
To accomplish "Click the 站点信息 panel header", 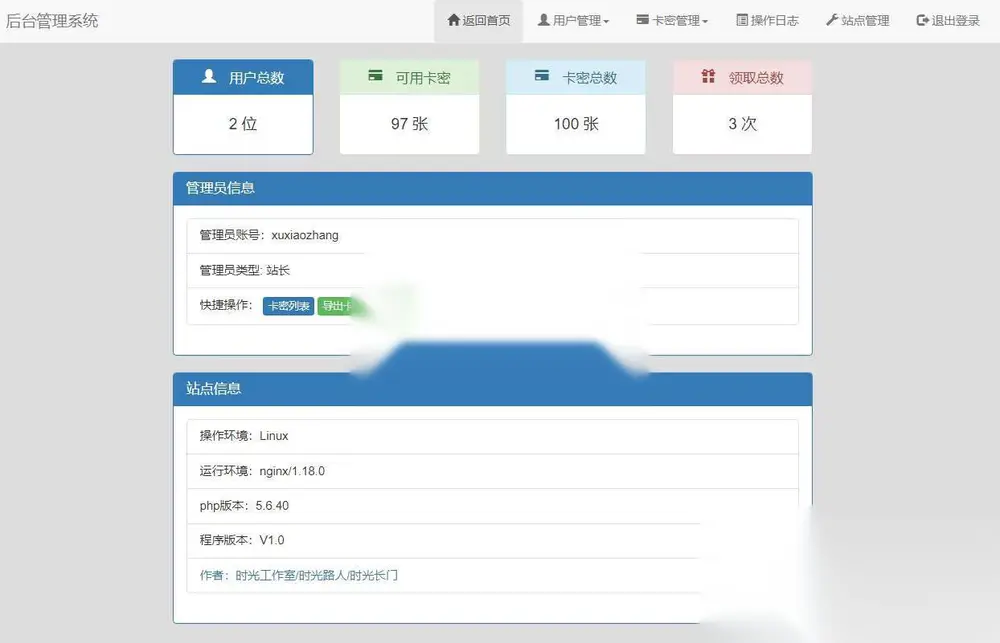I will tap(492, 388).
